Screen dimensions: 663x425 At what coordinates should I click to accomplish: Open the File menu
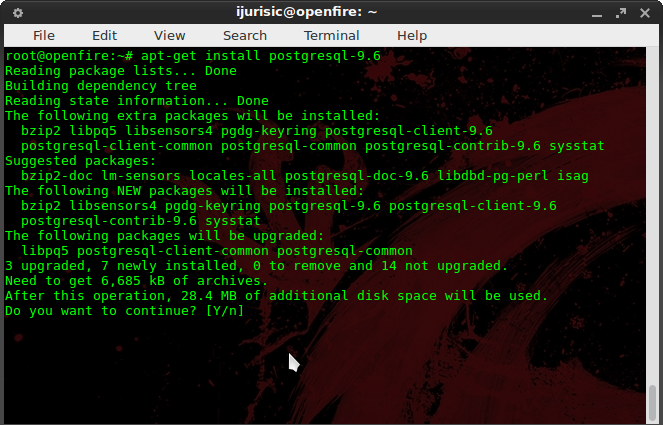point(44,36)
